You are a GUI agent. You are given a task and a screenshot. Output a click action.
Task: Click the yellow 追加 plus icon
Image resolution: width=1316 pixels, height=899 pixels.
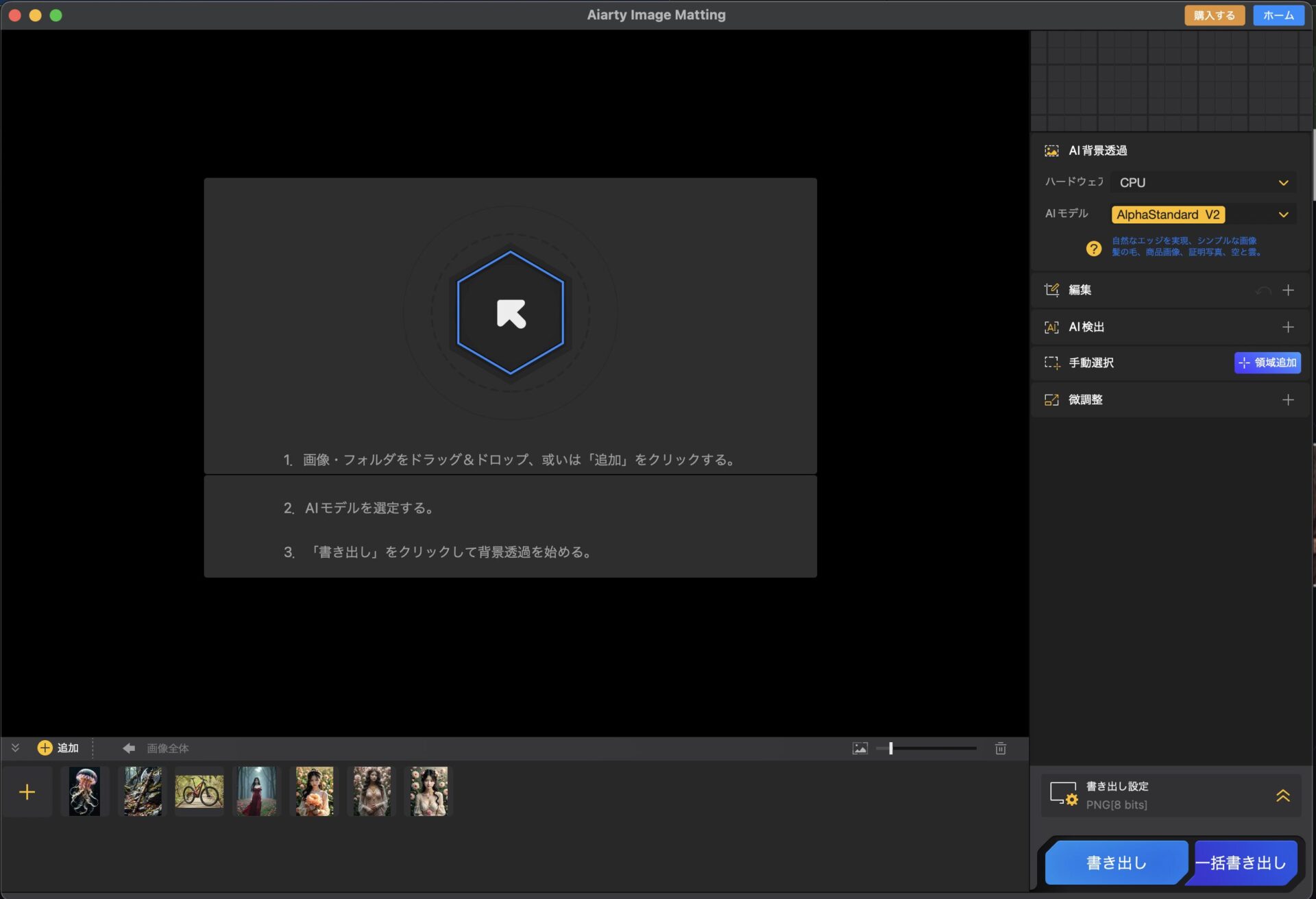(45, 748)
